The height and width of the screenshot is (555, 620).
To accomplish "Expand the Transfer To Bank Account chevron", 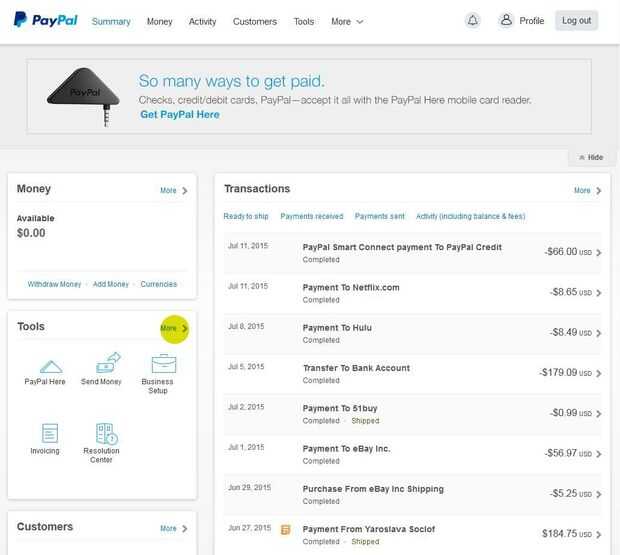I will click(x=599, y=374).
